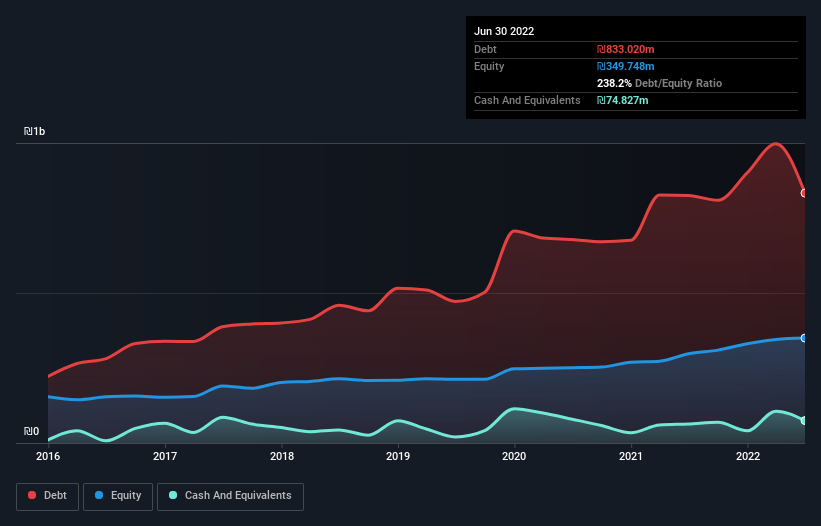Select the 2016 x-axis label
821x526 pixels.
[x=48, y=456]
